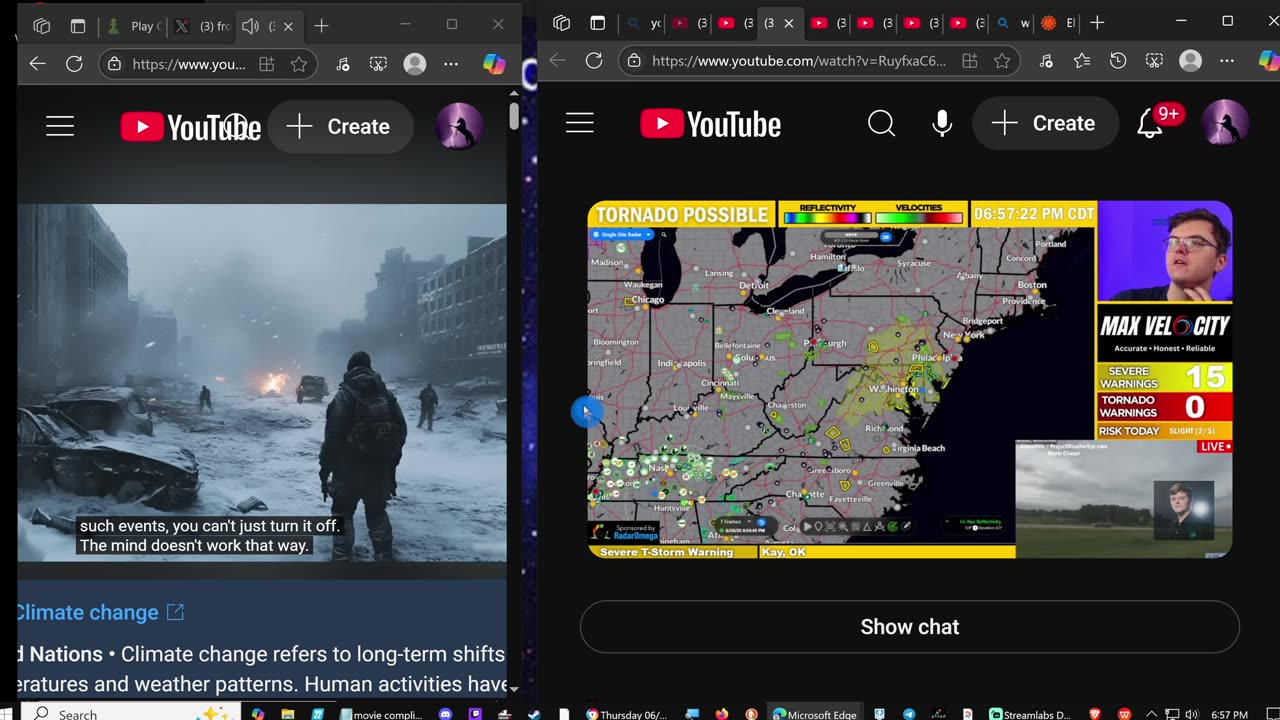Image resolution: width=1280 pixels, height=720 pixels.
Task: Open YouTube guide menu in left window
Action: 60,126
